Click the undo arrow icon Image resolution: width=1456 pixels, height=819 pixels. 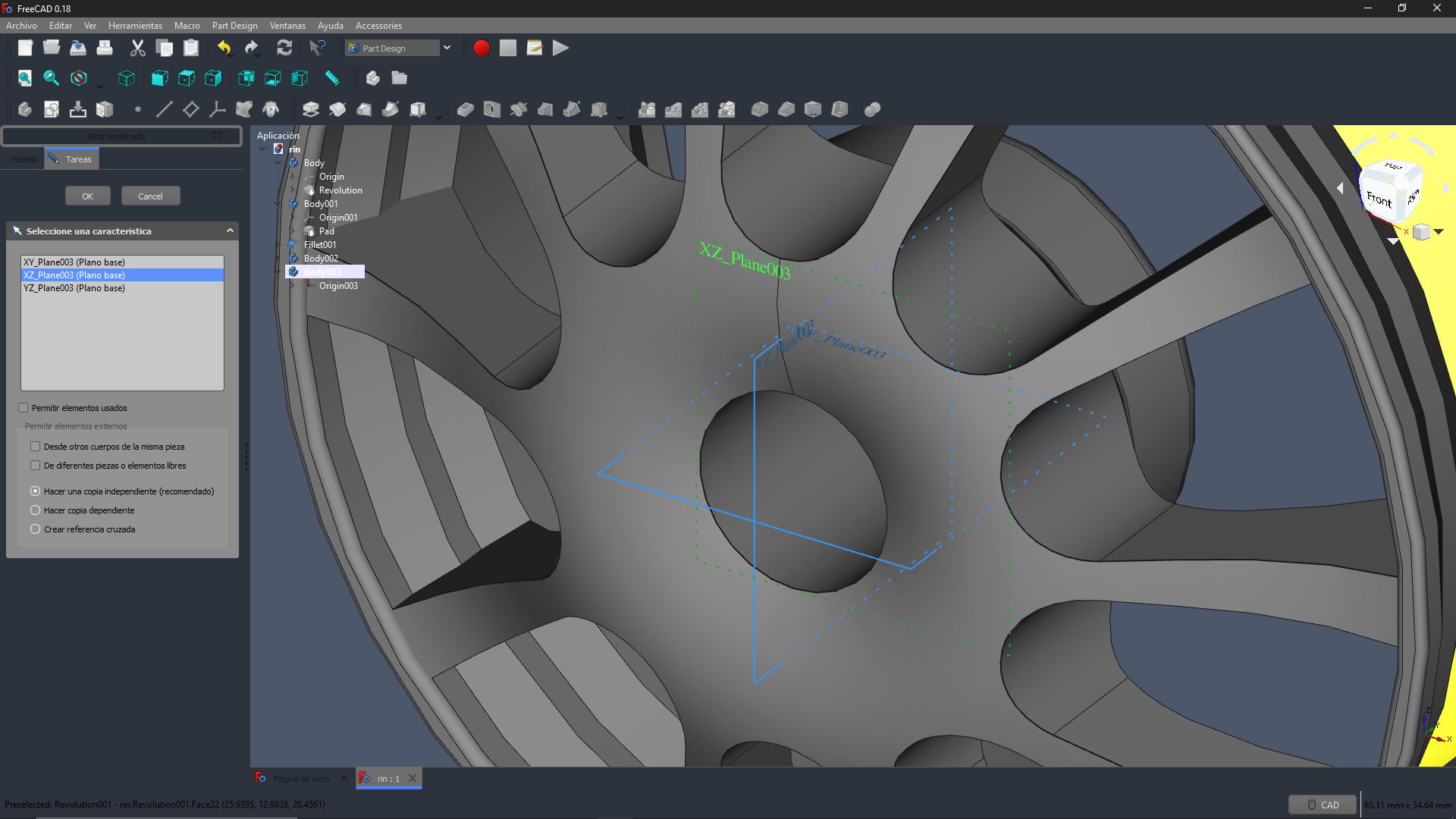pos(224,48)
